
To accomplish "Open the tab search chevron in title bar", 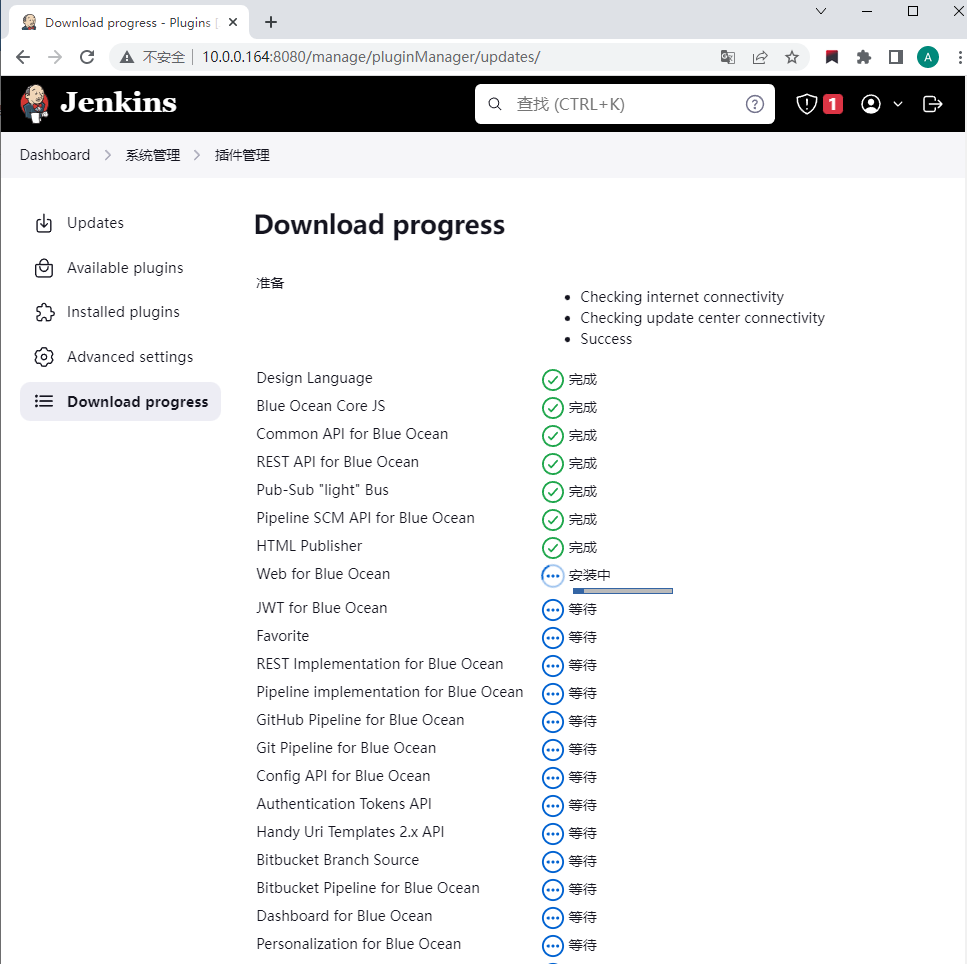I will tap(821, 11).
